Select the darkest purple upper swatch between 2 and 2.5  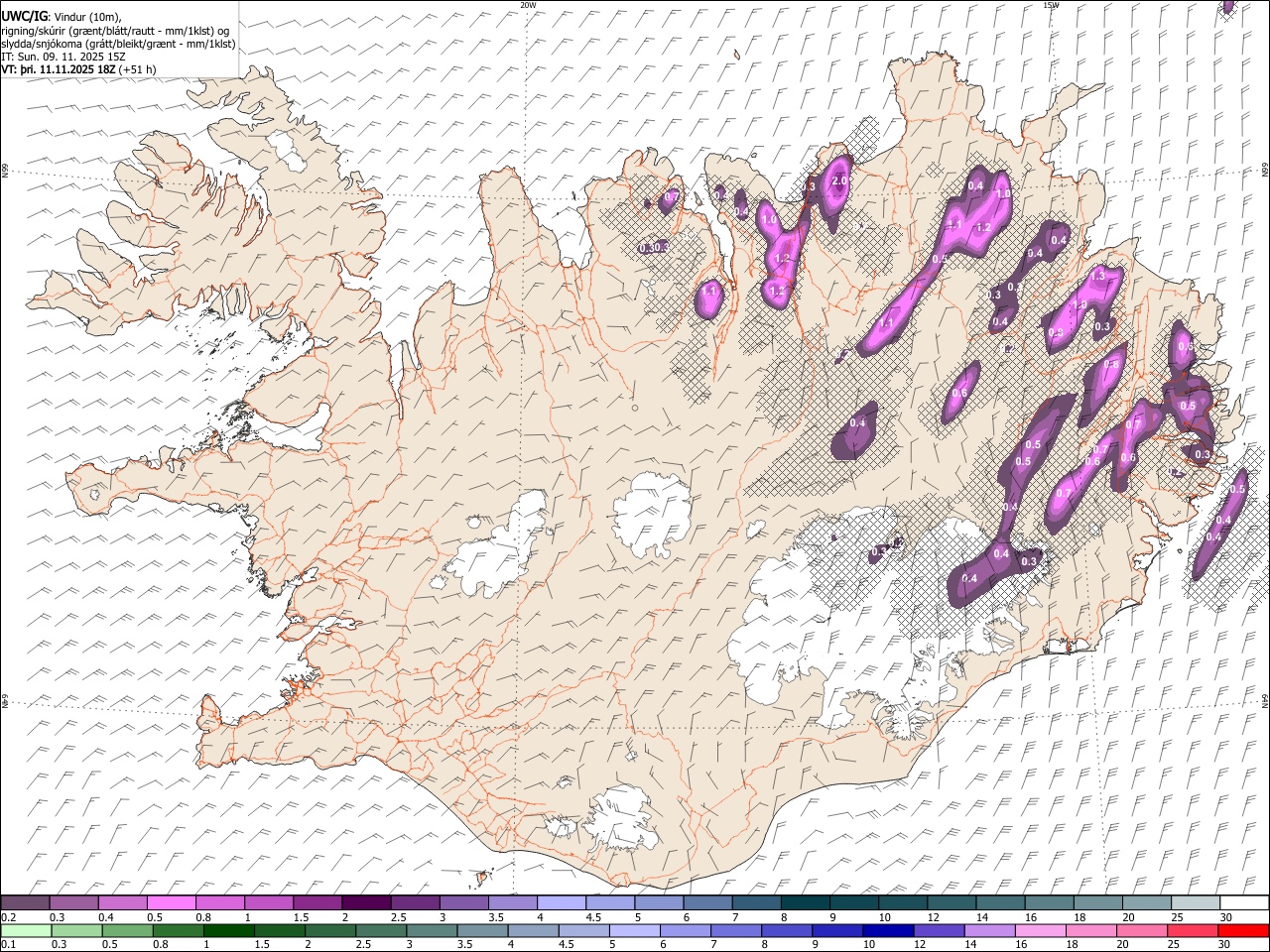point(366,902)
